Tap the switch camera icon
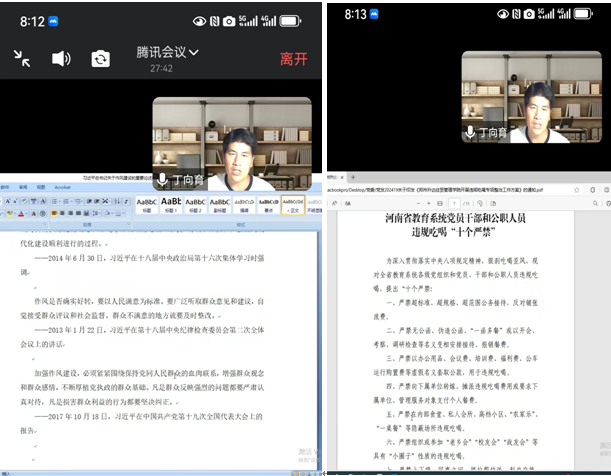Screen dimensions: 611x476 (100, 58)
